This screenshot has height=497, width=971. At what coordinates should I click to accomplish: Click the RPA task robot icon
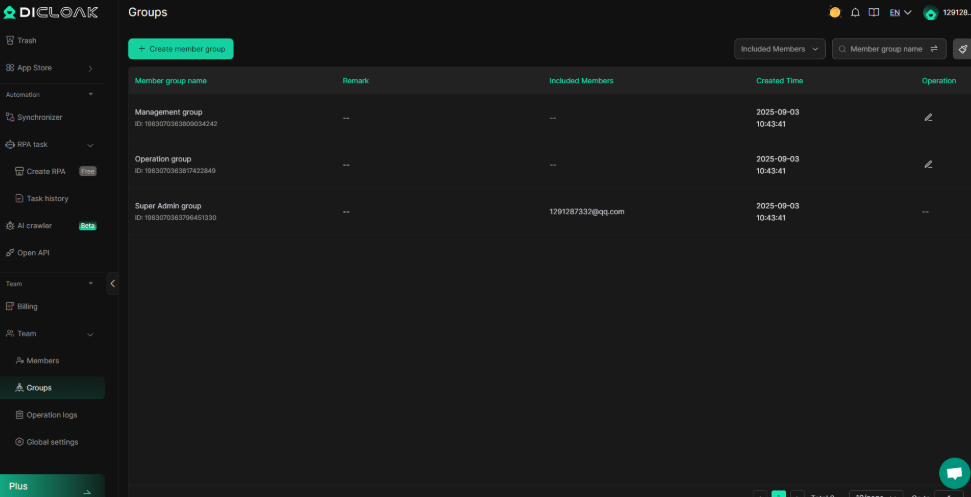10,144
